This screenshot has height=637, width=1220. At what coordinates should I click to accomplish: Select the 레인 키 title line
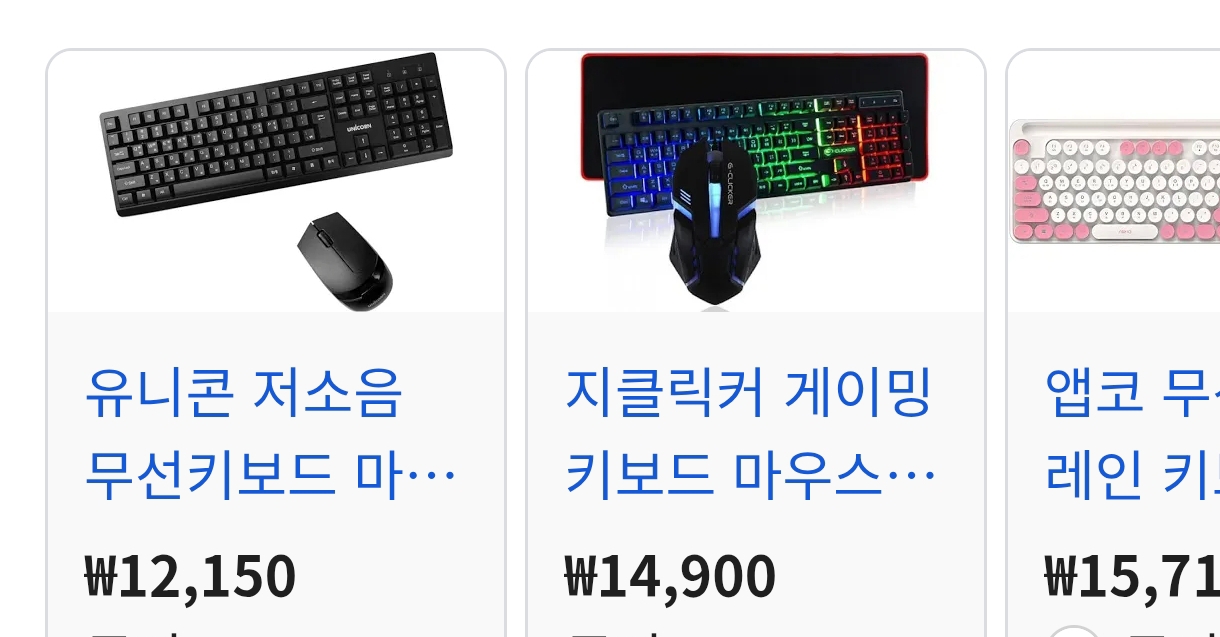tap(1132, 476)
